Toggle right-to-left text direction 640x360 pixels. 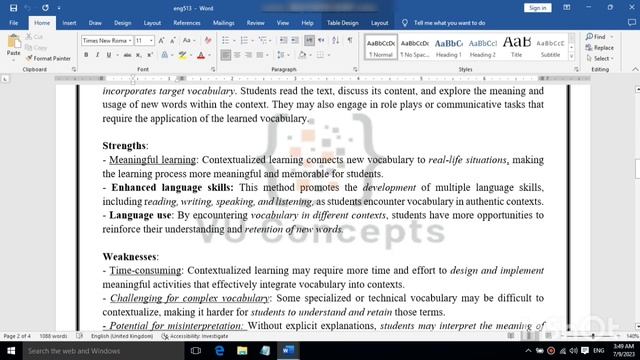(x=321, y=40)
